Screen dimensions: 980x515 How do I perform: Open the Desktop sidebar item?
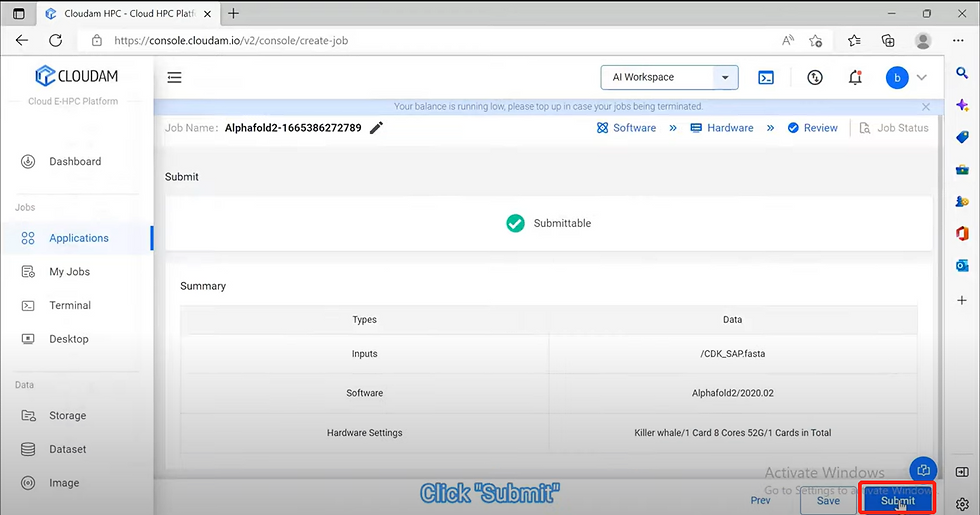point(69,339)
